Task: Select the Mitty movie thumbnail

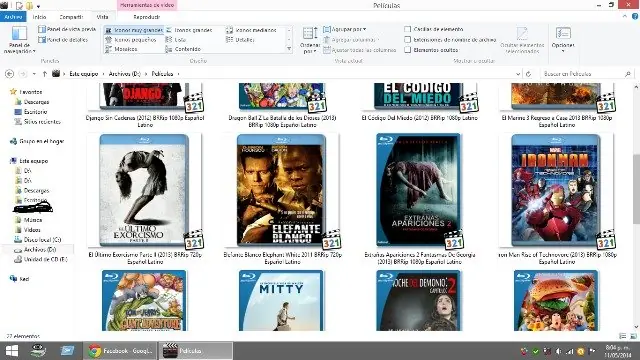Action: 281,300
